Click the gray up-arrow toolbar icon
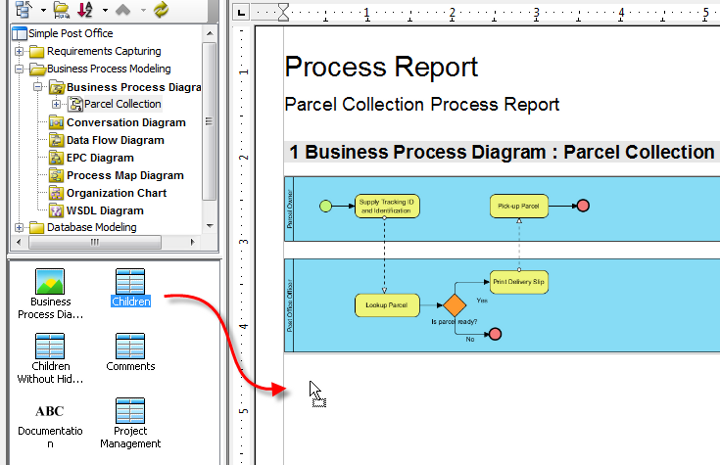The width and height of the screenshot is (720, 465). (x=123, y=10)
